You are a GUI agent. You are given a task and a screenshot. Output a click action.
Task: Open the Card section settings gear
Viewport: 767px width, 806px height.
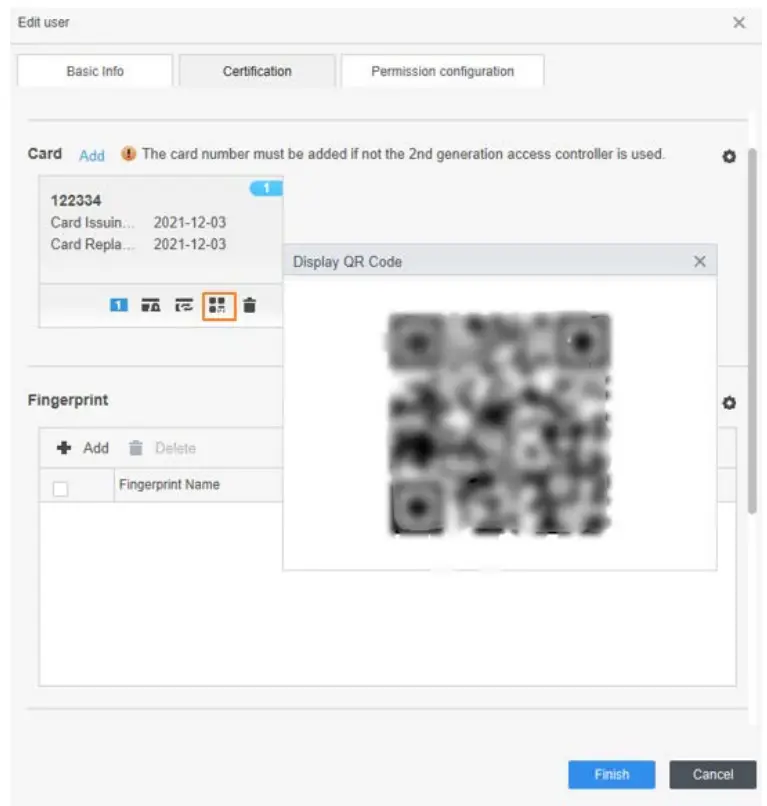[729, 157]
